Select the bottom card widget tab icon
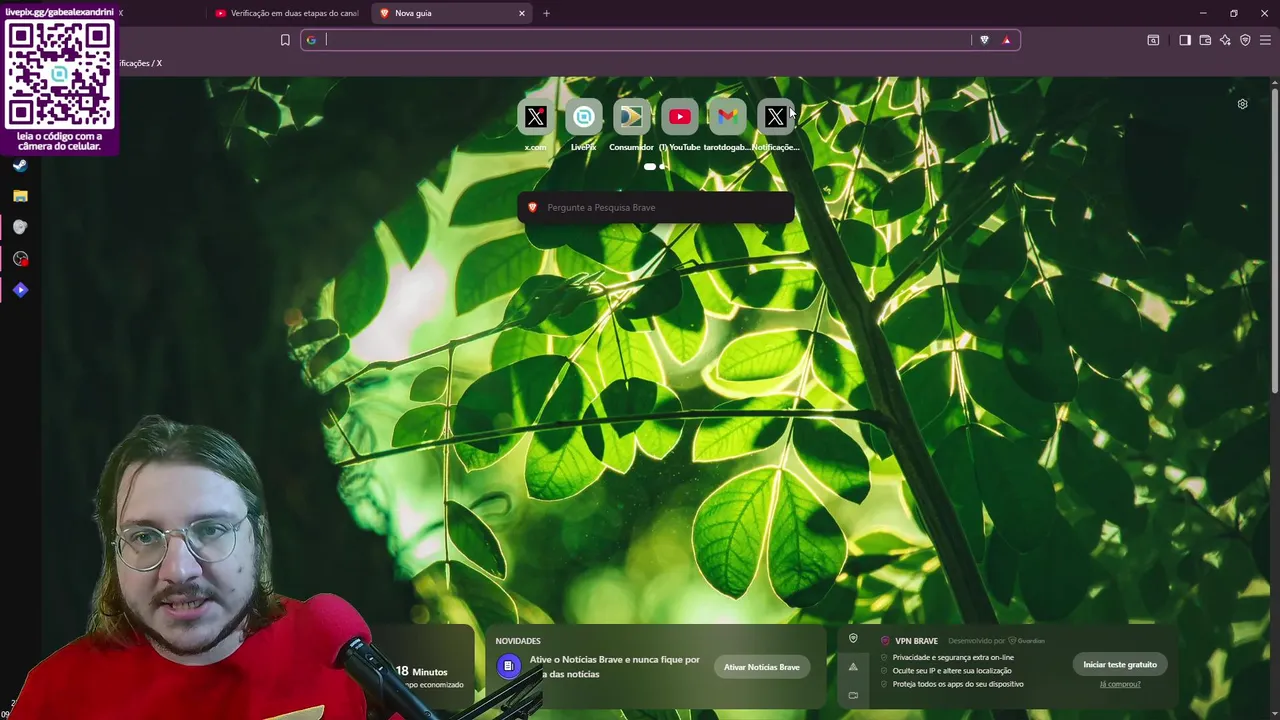Screen dimensions: 1280x720 [x=853, y=695]
